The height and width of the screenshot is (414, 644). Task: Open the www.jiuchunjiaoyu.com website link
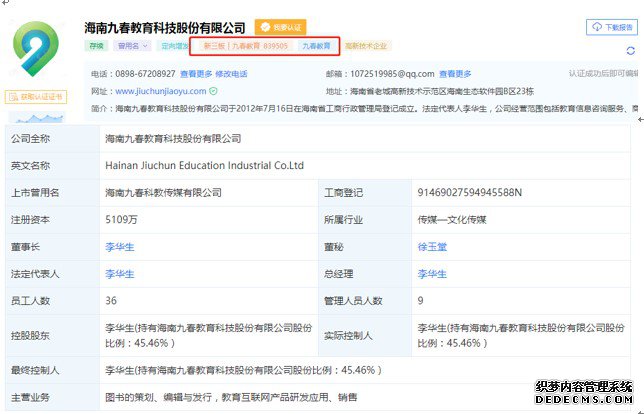(x=161, y=91)
